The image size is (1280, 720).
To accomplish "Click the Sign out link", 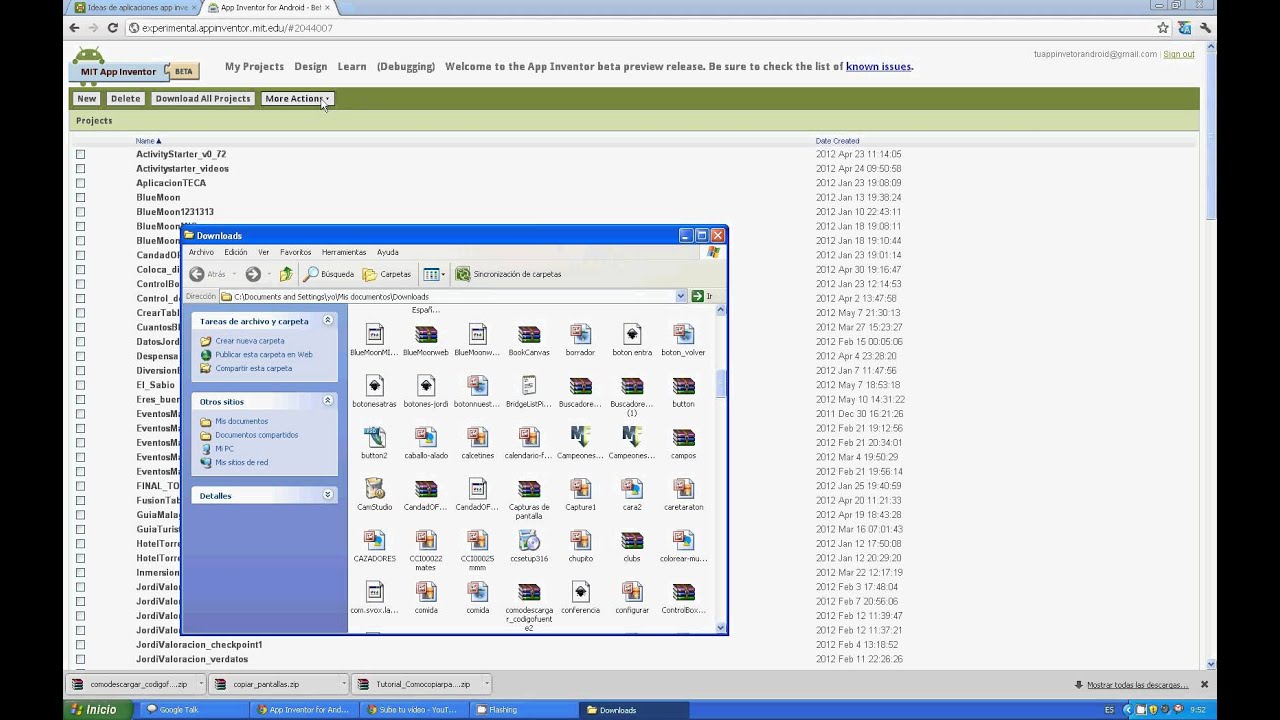I will (1179, 54).
